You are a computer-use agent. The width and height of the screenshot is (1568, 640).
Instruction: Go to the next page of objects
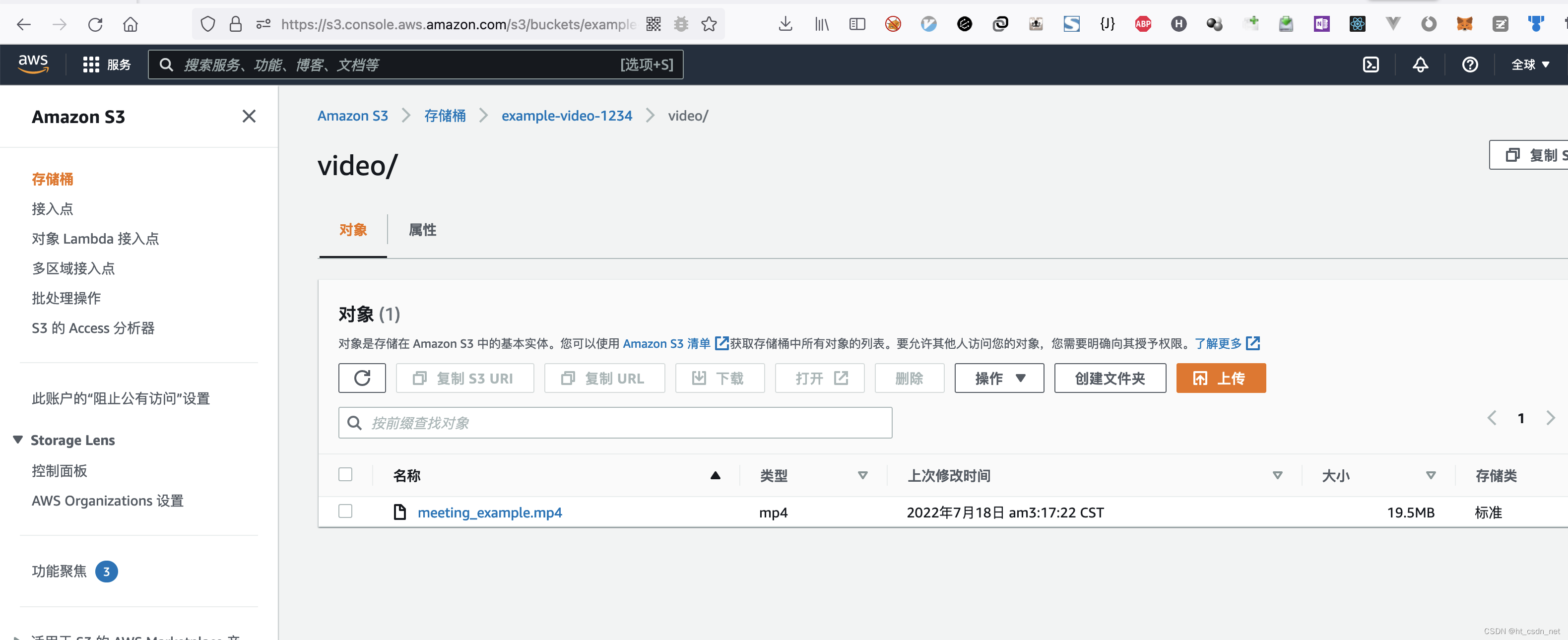tap(1550, 418)
